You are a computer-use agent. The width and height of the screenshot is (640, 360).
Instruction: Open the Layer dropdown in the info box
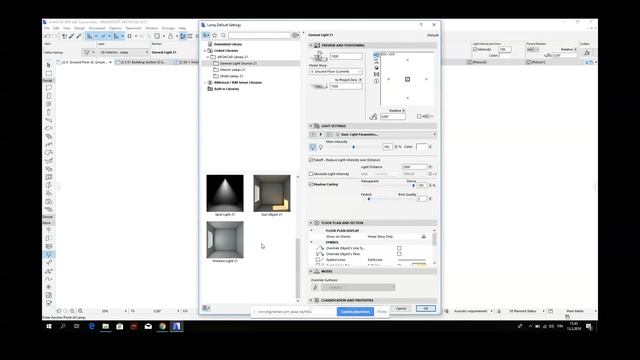[124, 52]
